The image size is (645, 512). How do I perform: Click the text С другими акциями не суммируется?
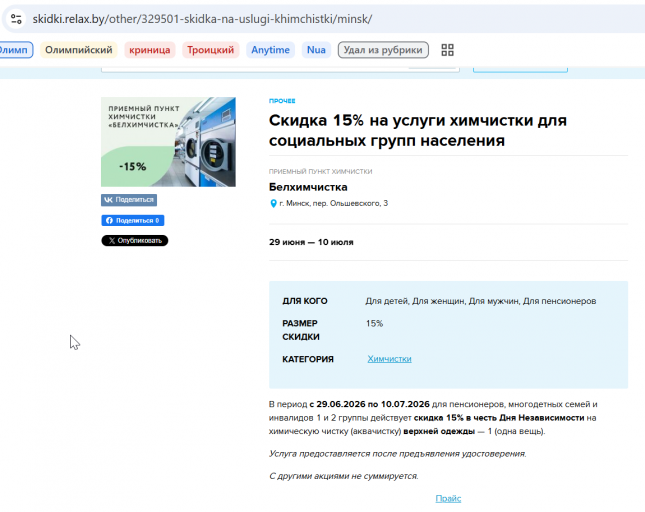coord(343,476)
